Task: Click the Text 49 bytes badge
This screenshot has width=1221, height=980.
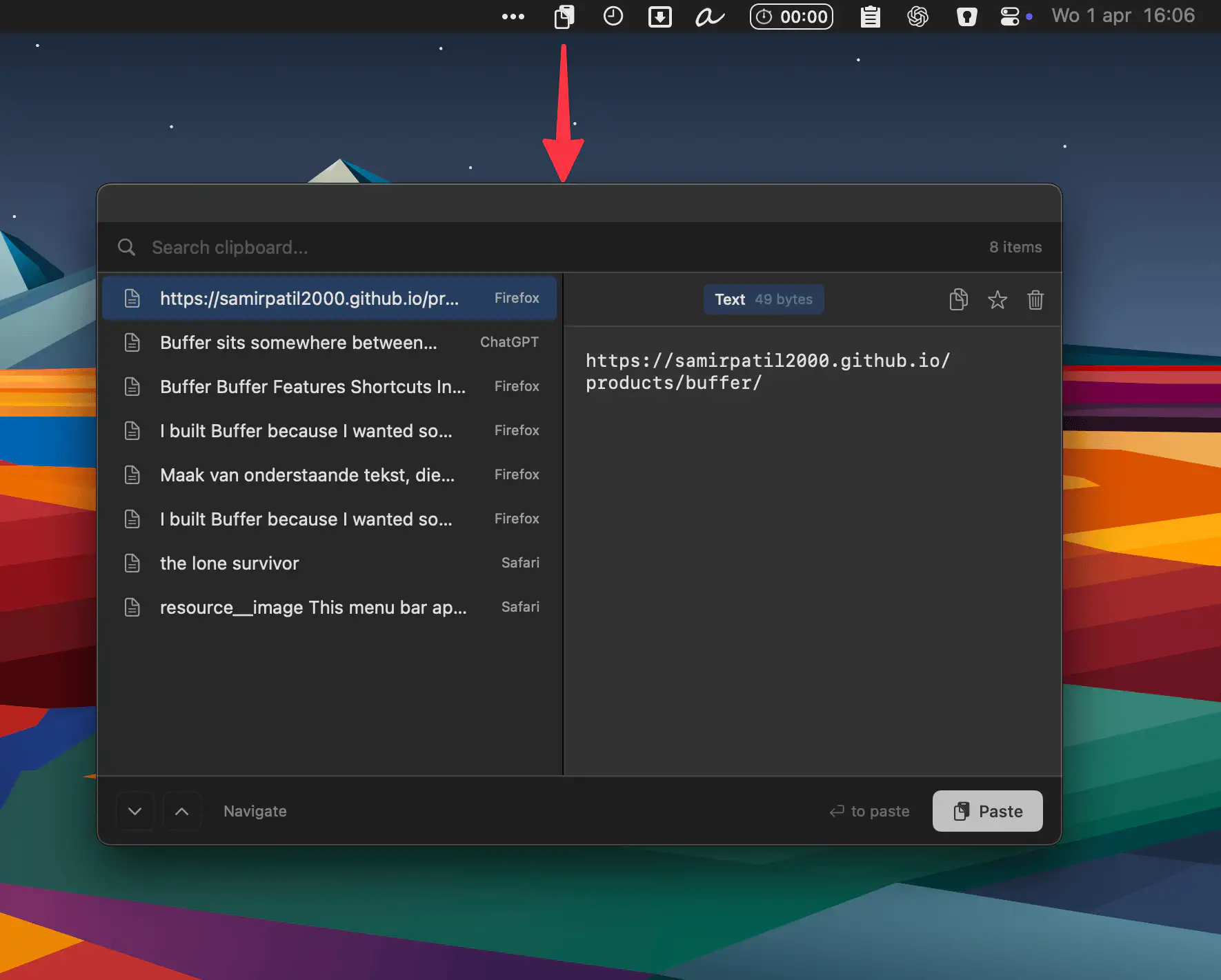Action: click(x=763, y=300)
